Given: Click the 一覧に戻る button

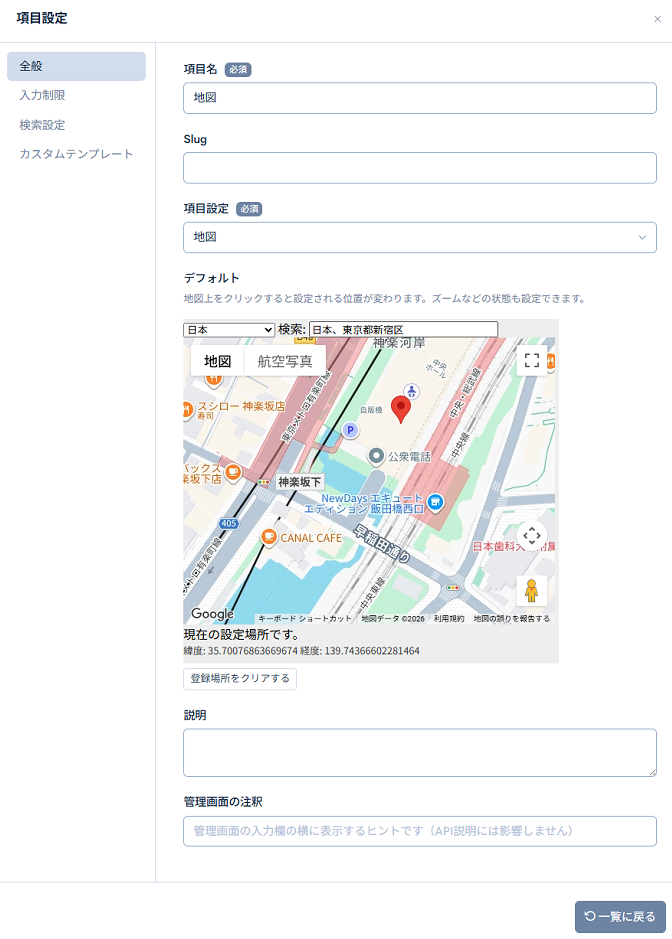Looking at the screenshot, I should [620, 916].
